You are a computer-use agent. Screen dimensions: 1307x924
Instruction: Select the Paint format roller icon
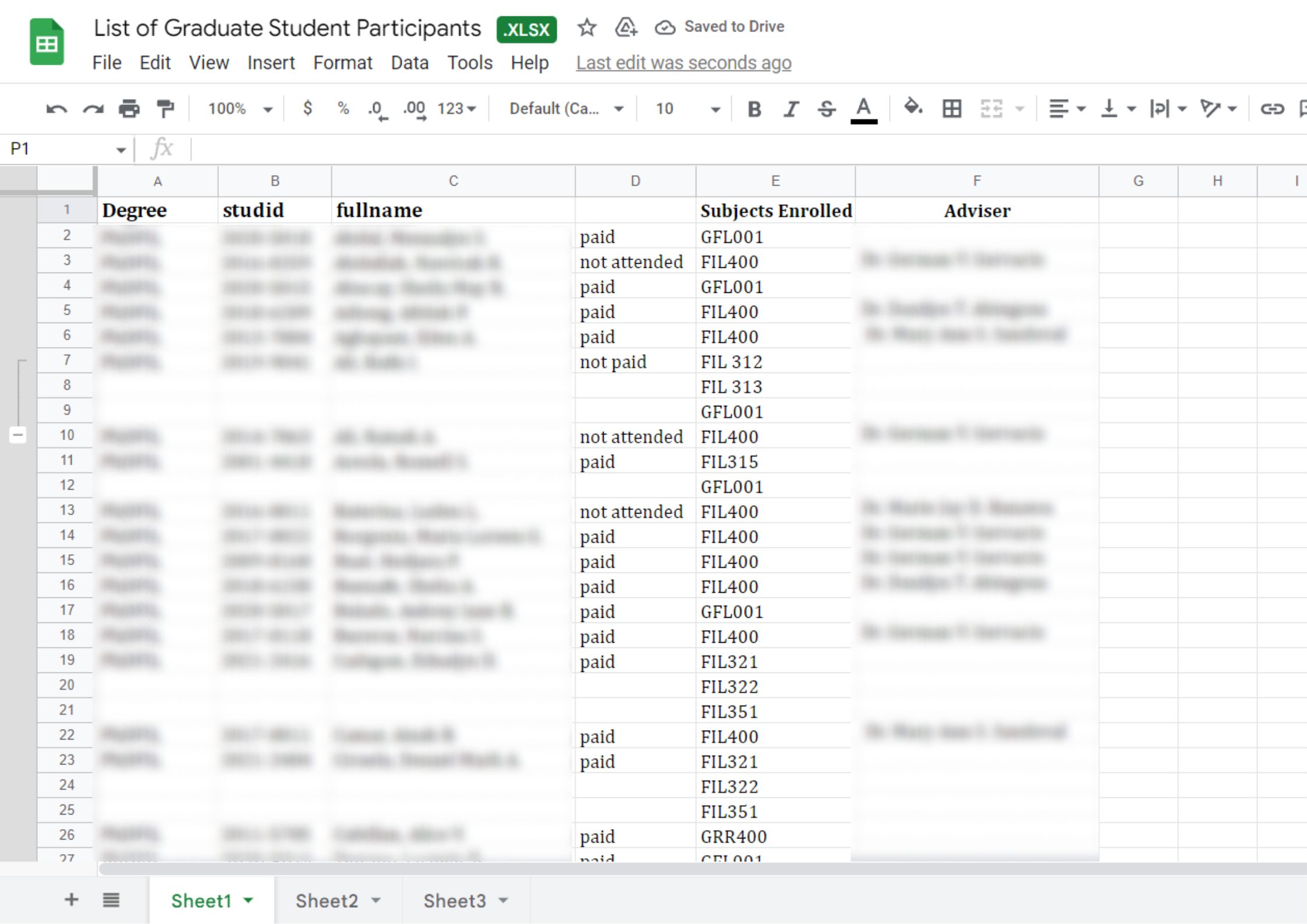tap(165, 109)
